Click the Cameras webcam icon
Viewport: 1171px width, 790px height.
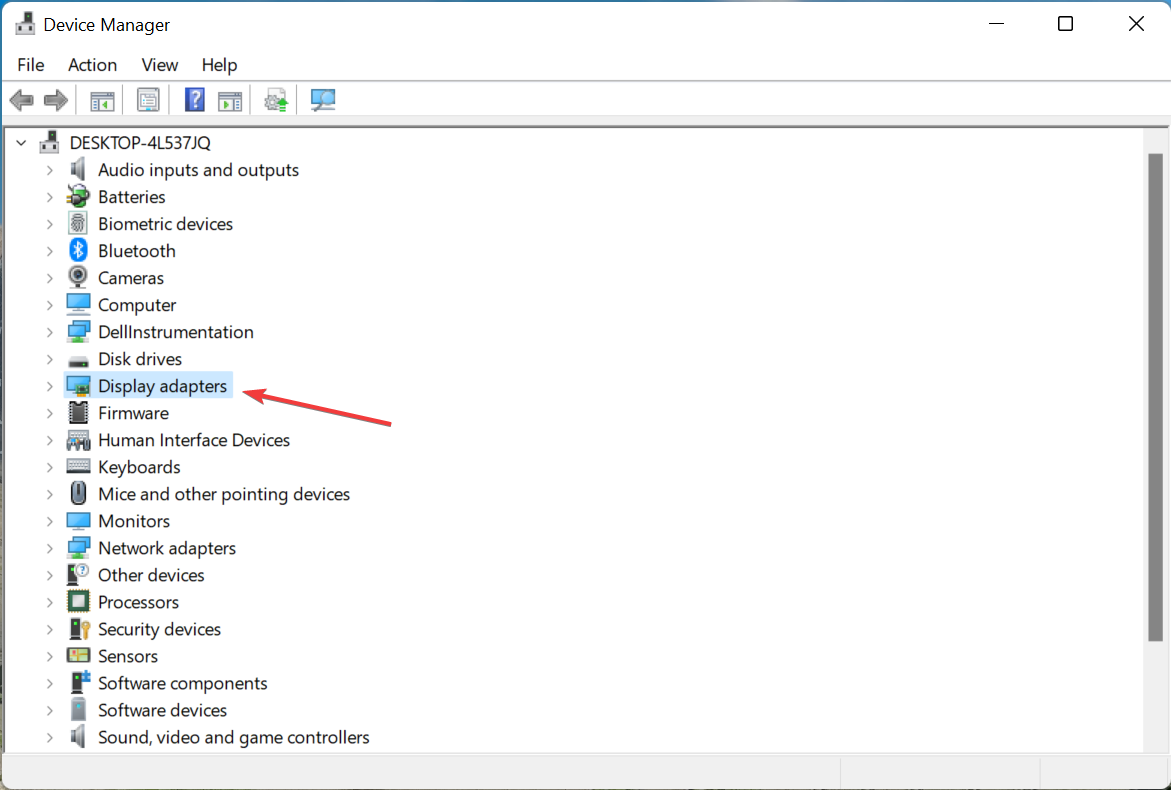pos(78,277)
